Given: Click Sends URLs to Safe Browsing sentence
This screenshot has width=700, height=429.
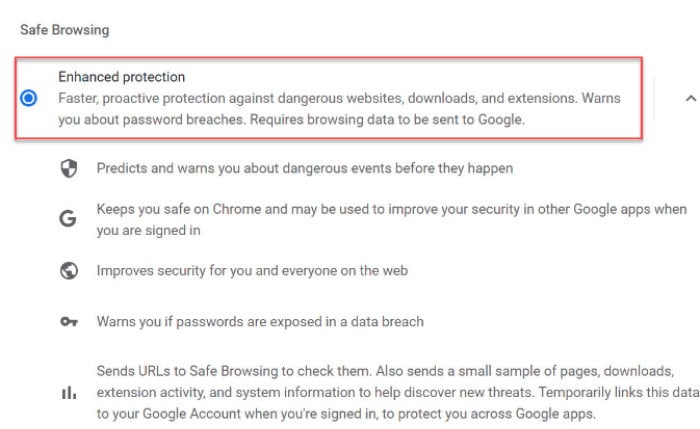Looking at the screenshot, I should pyautogui.click(x=234, y=371).
